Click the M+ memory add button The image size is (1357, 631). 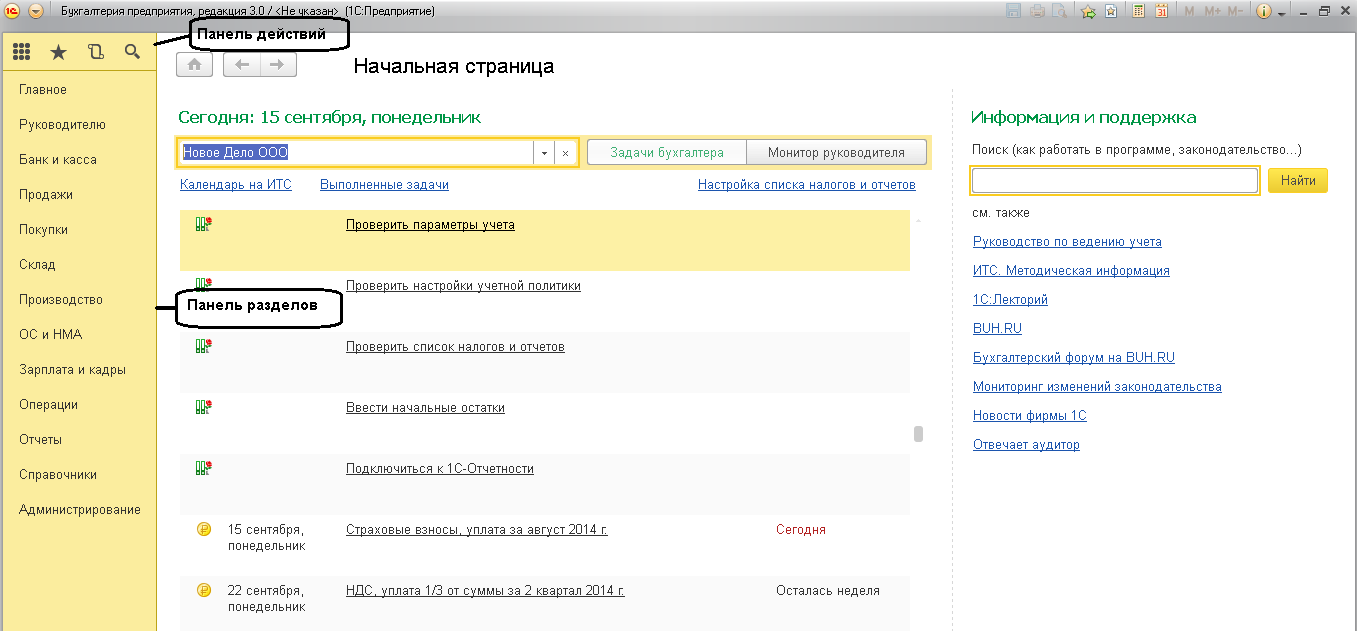[x=1213, y=12]
